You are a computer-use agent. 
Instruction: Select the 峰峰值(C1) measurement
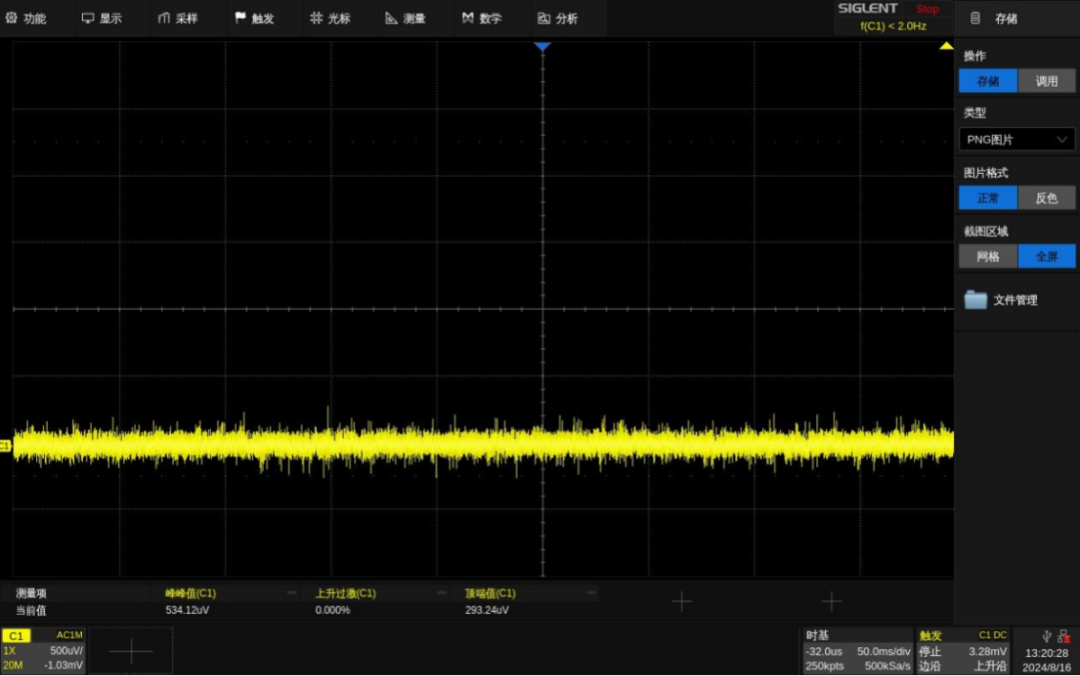pyautogui.click(x=190, y=593)
